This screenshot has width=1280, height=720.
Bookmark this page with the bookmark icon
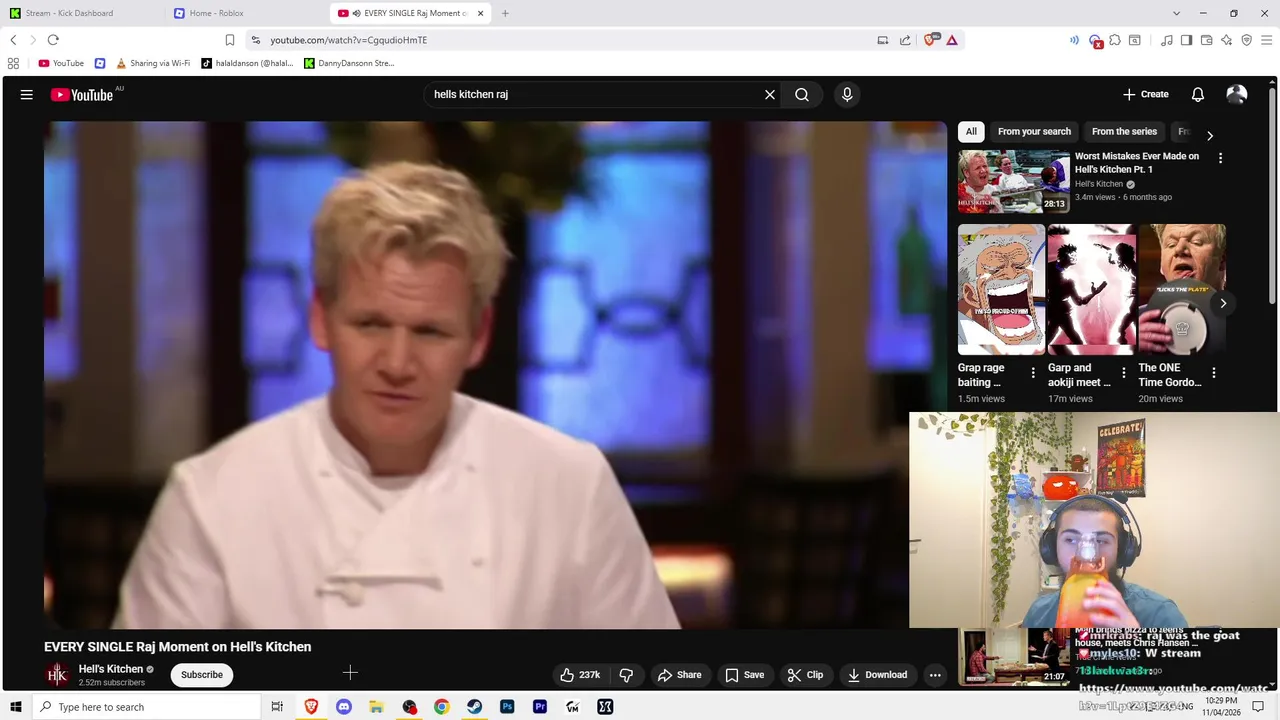click(230, 40)
